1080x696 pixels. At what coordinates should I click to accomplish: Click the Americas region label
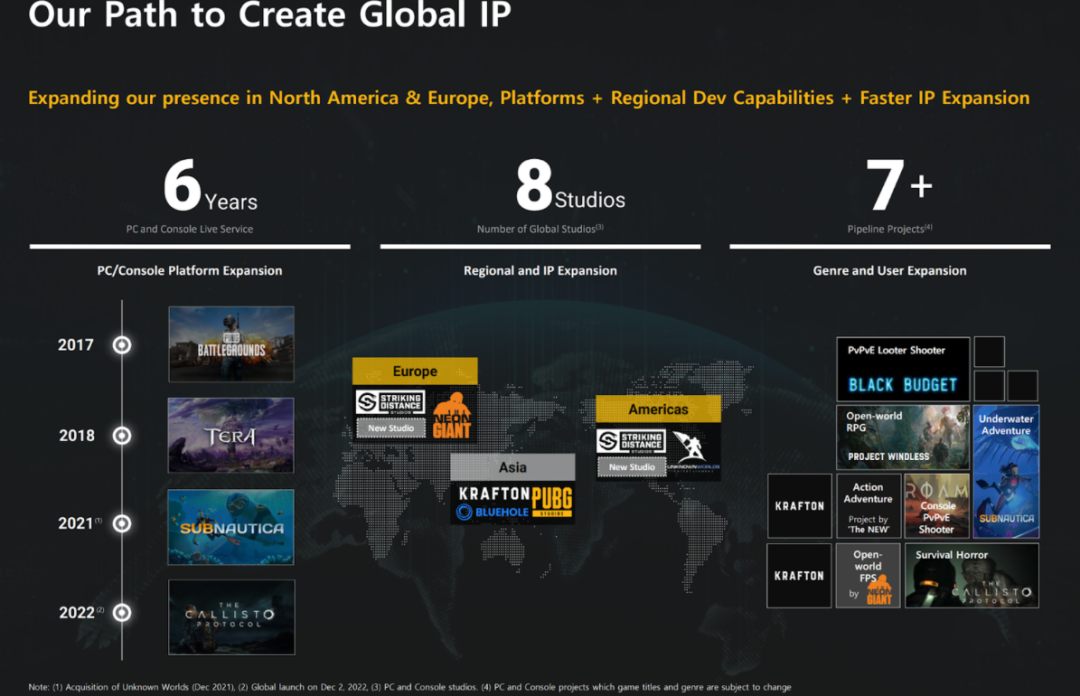pos(658,409)
